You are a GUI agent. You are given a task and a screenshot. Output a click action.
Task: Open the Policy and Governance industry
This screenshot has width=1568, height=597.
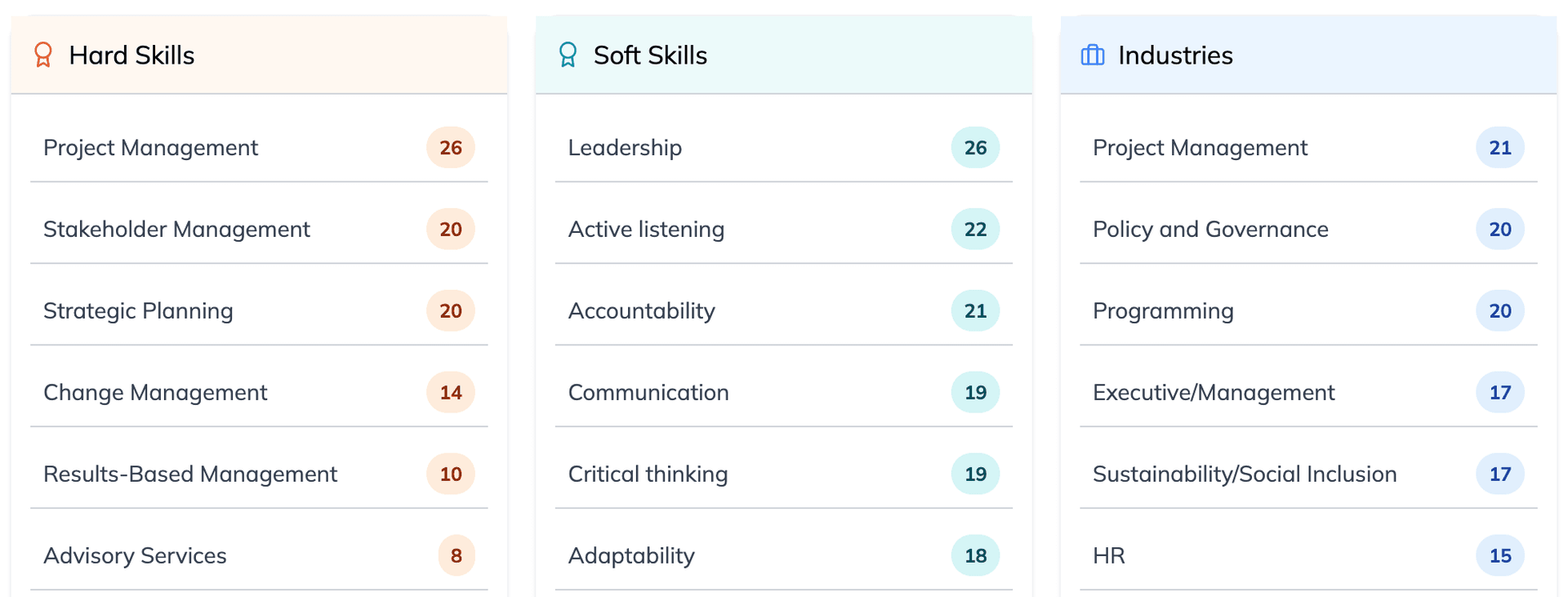[x=1209, y=229]
